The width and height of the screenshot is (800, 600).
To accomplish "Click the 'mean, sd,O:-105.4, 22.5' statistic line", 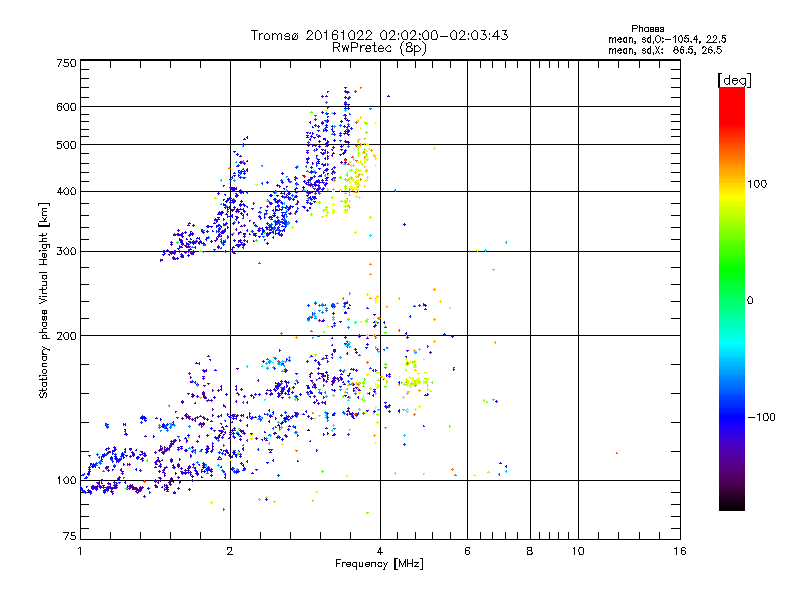I will [x=667, y=40].
